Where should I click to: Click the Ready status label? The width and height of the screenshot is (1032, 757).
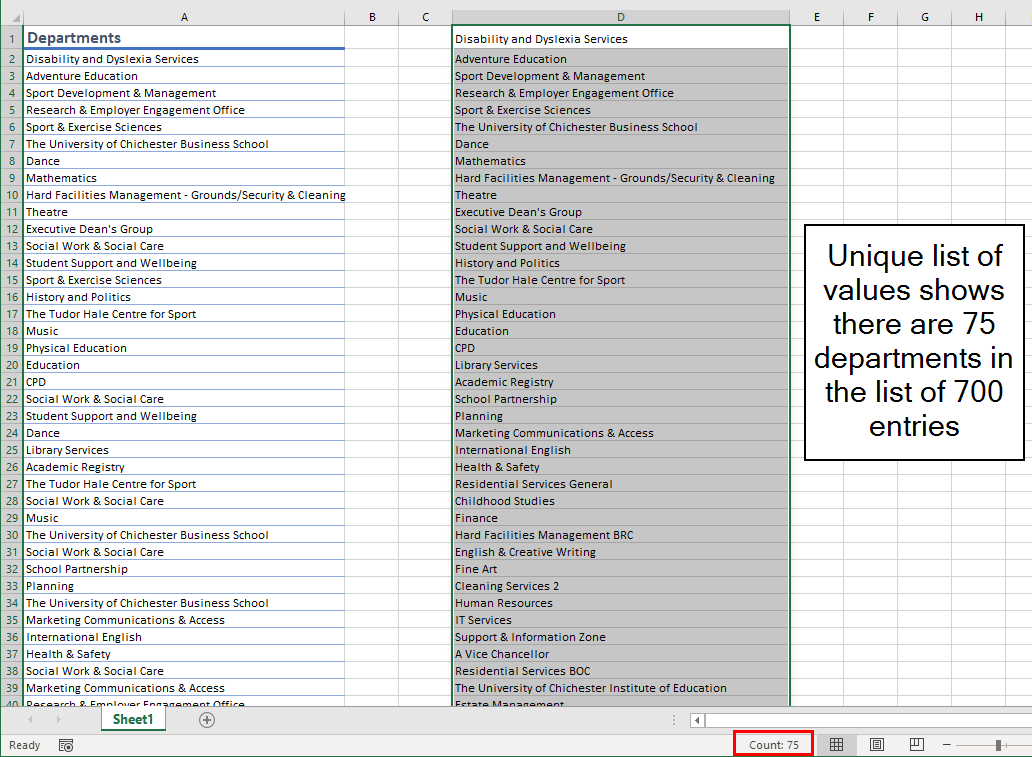point(23,745)
